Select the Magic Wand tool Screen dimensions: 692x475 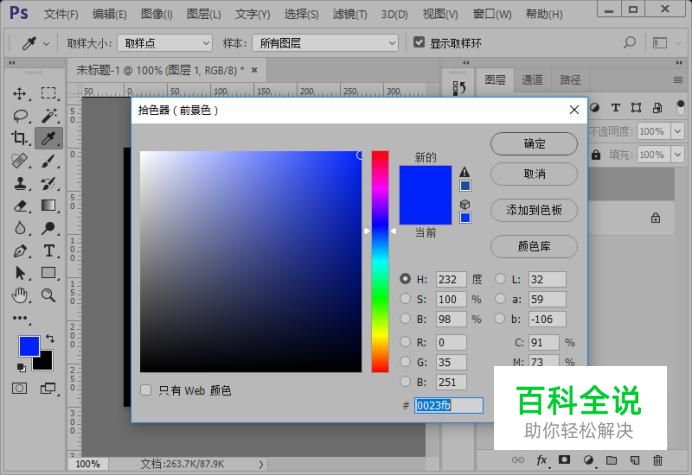(x=49, y=116)
